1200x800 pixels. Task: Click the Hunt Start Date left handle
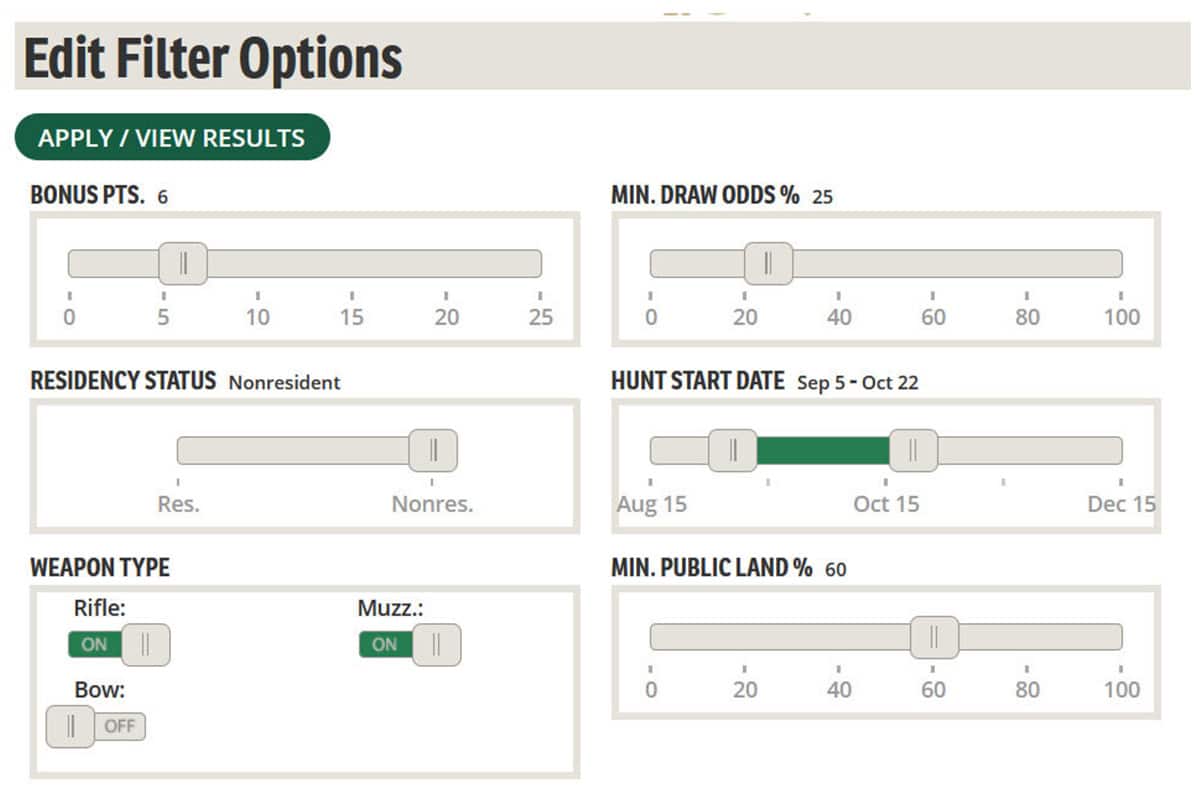point(733,451)
